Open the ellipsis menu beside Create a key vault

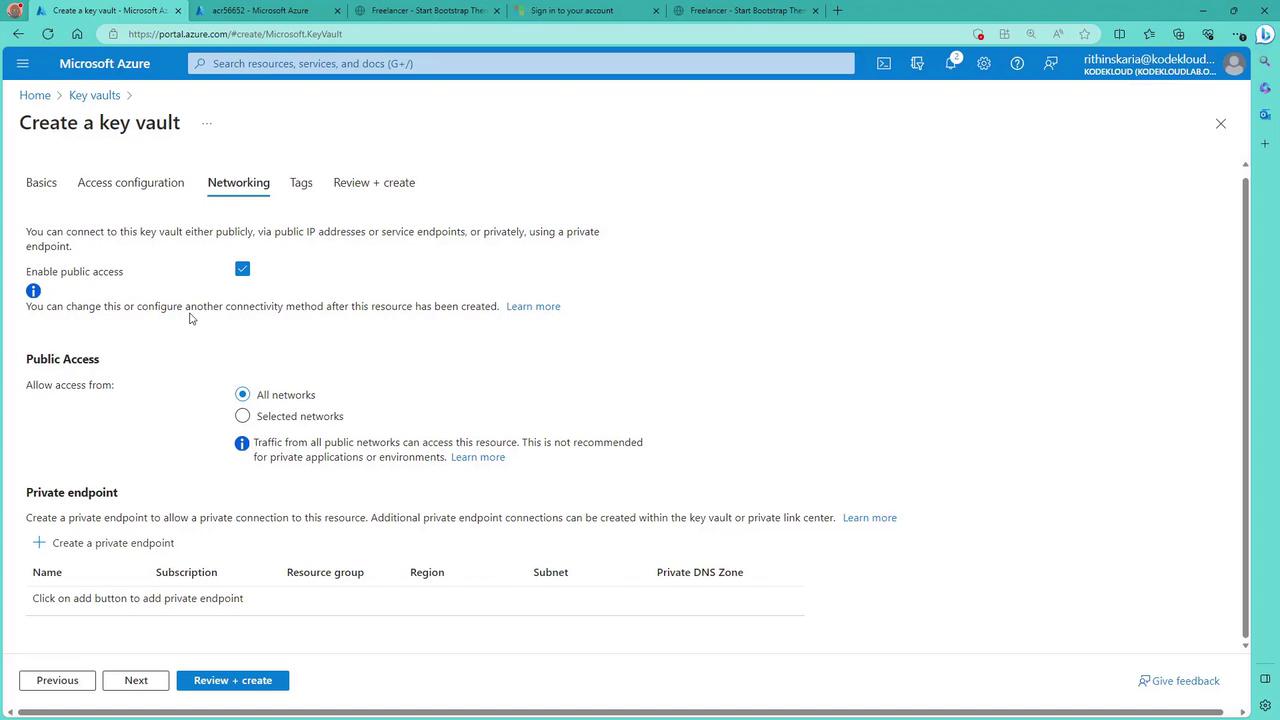pyautogui.click(x=207, y=124)
